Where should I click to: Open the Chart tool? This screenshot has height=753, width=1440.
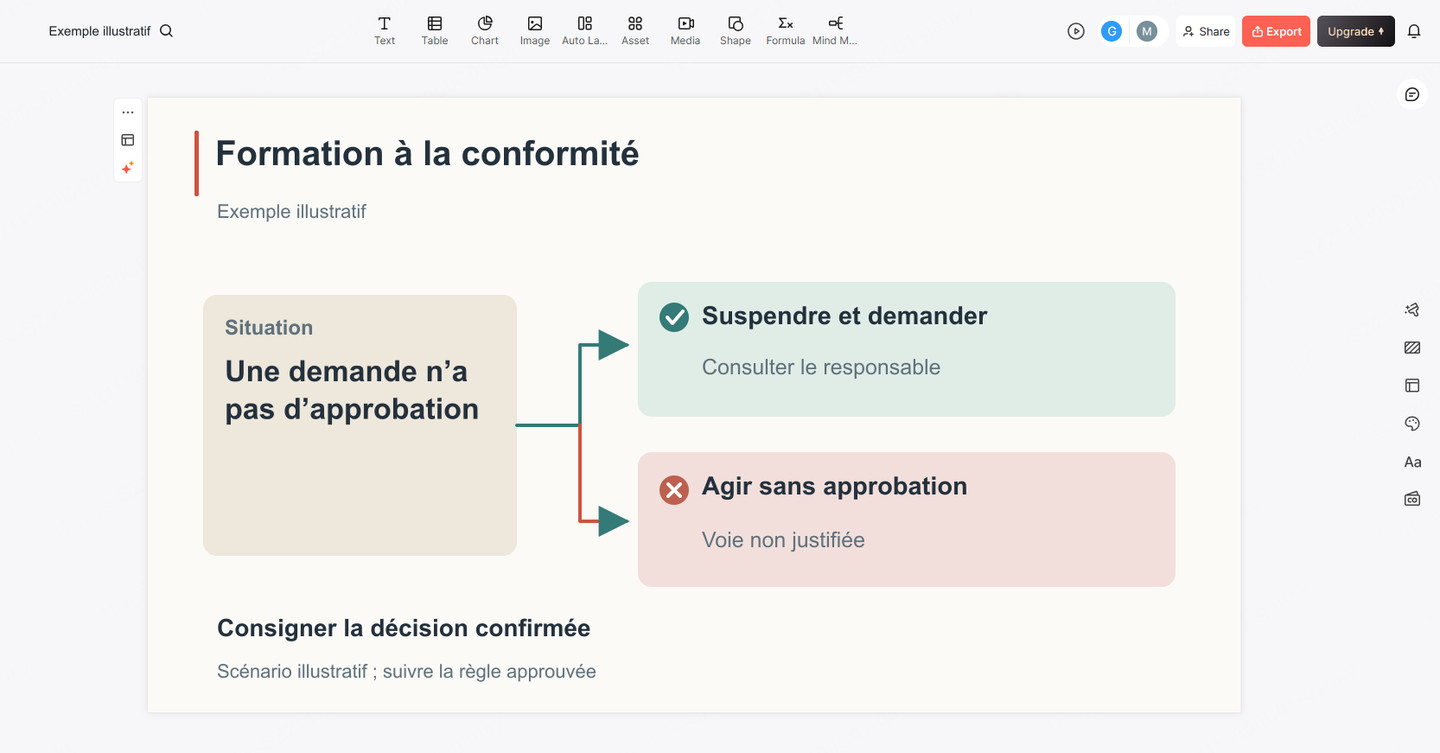click(x=485, y=31)
